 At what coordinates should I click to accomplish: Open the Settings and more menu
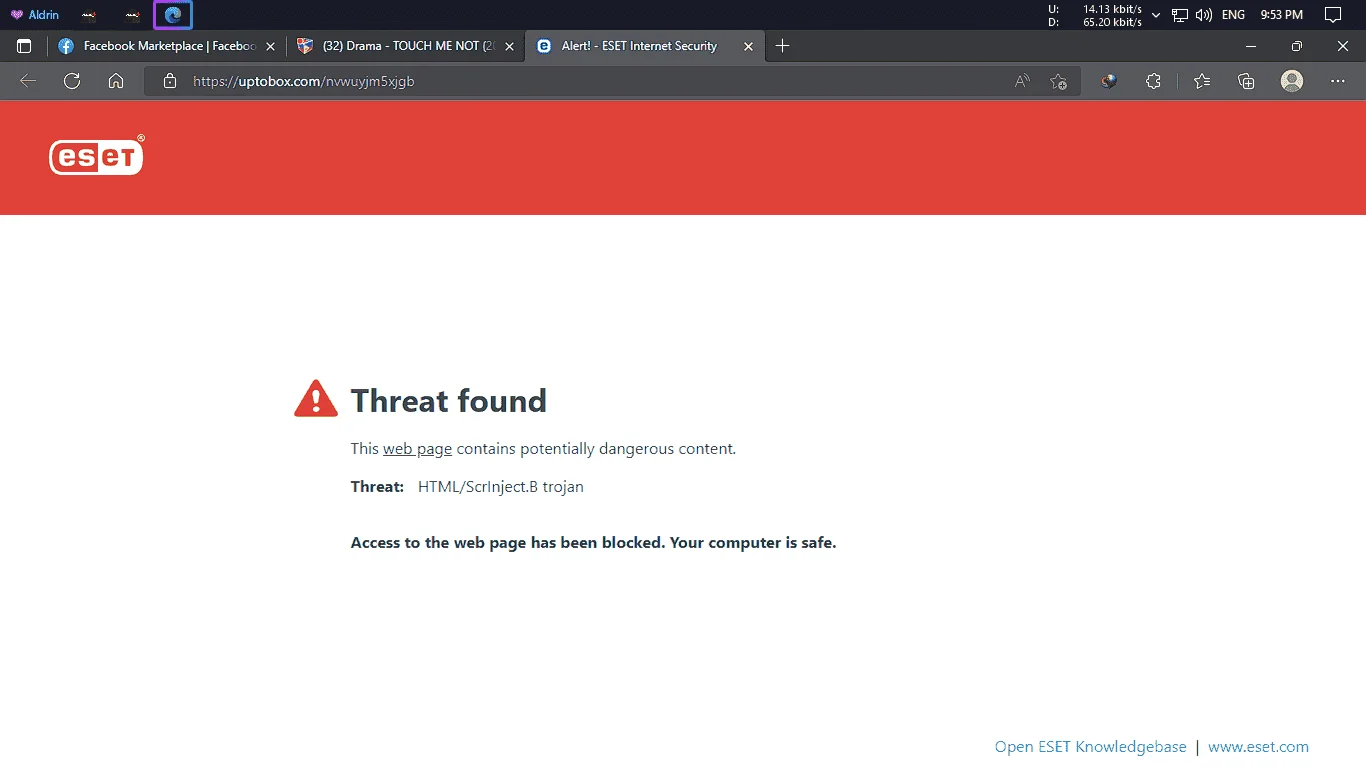(x=1338, y=81)
